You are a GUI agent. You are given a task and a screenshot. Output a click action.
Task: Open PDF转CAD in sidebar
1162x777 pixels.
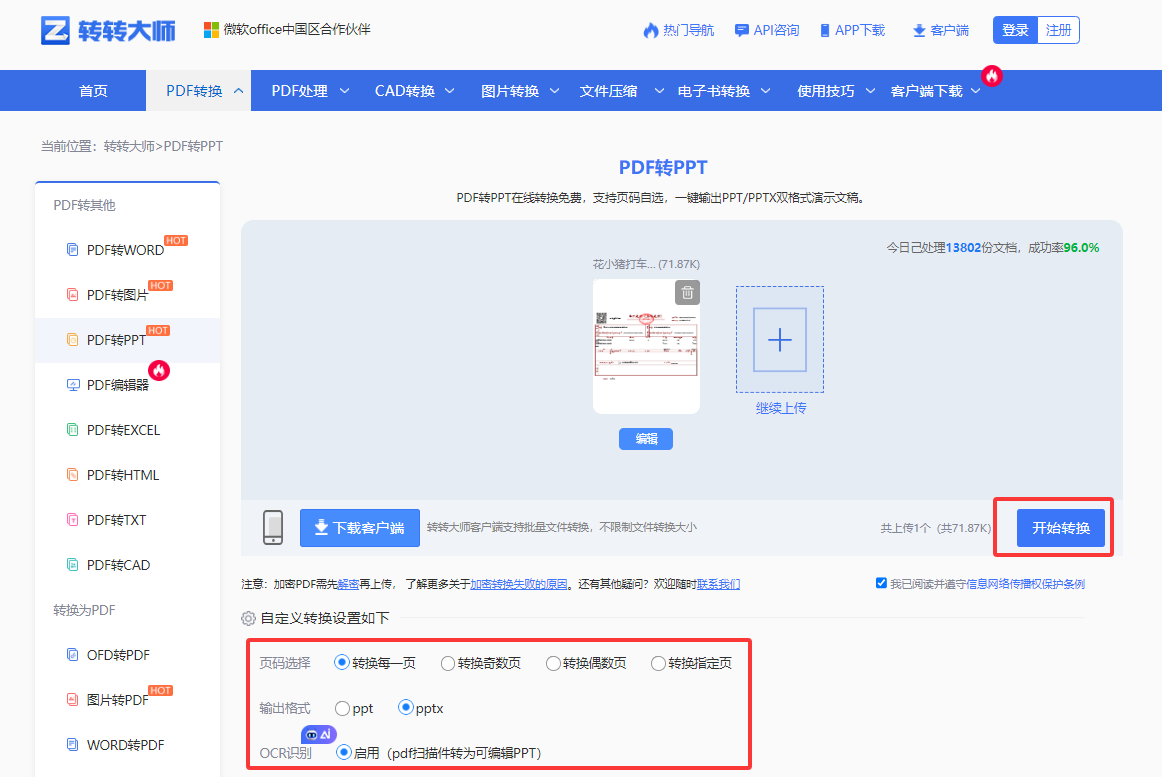(118, 565)
